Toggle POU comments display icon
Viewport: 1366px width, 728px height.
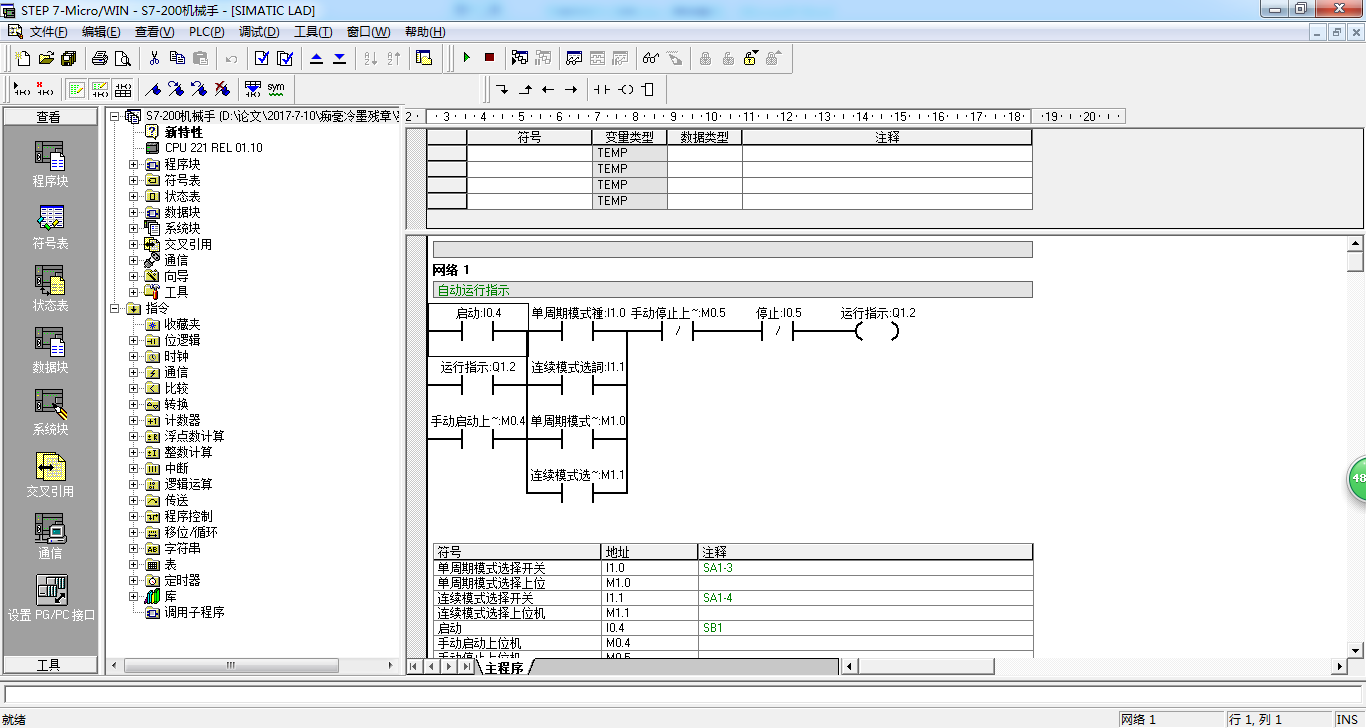77,89
